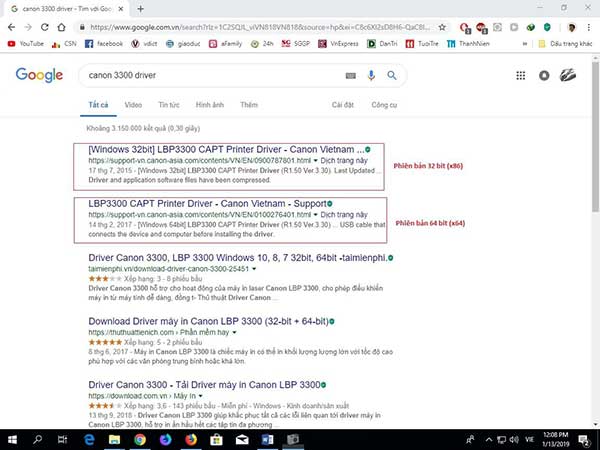Open the vdict bookmark
The image size is (600, 450).
click(144, 44)
